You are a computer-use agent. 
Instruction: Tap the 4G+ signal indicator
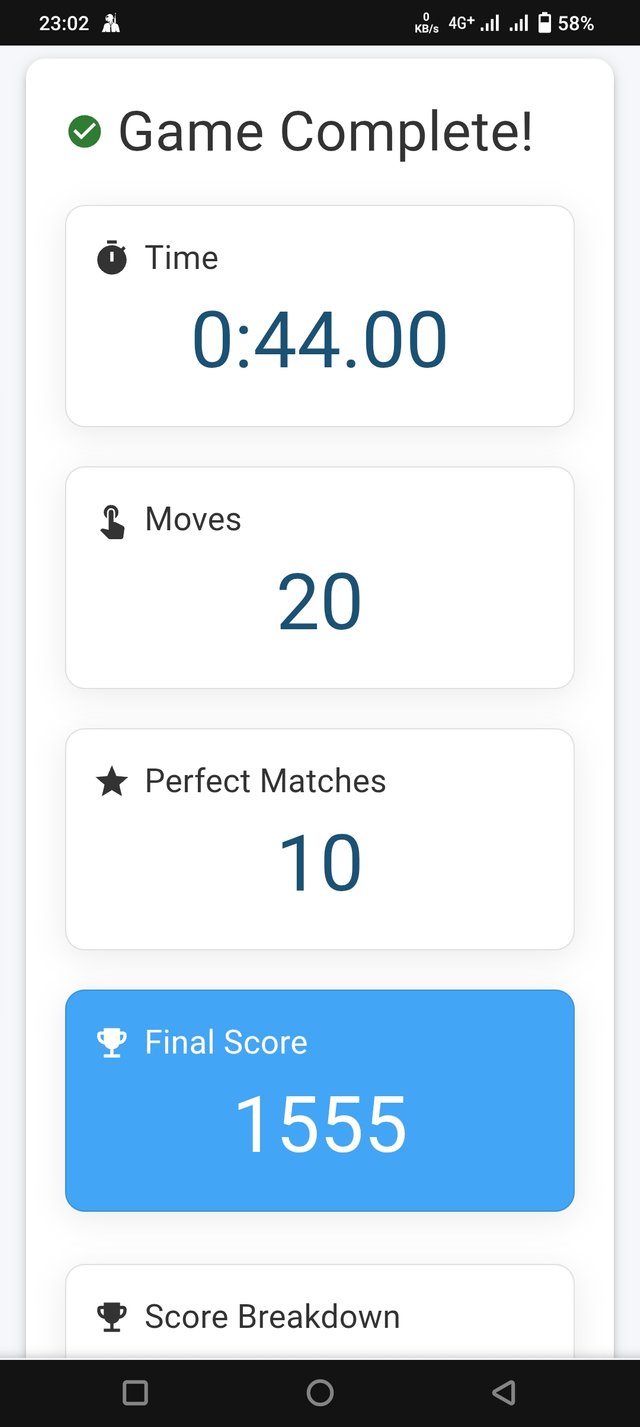461,22
